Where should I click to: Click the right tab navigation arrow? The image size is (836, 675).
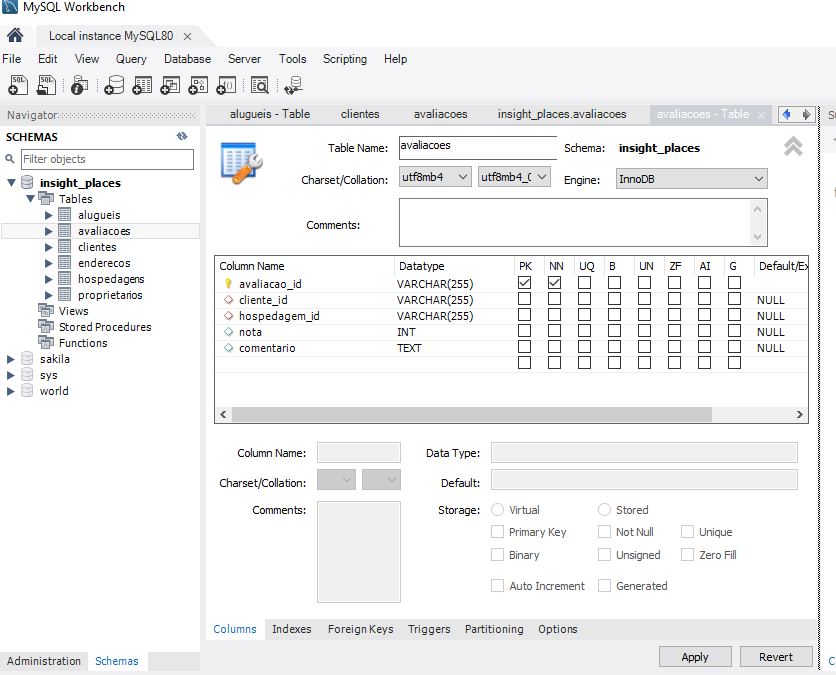pos(807,114)
